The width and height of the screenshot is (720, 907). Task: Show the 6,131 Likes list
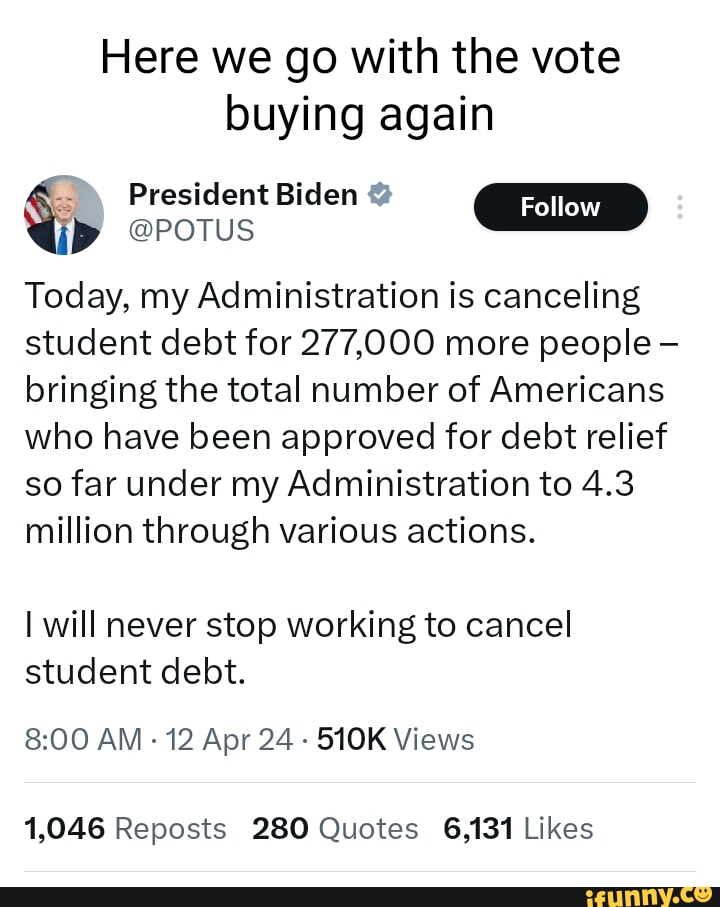click(x=517, y=828)
